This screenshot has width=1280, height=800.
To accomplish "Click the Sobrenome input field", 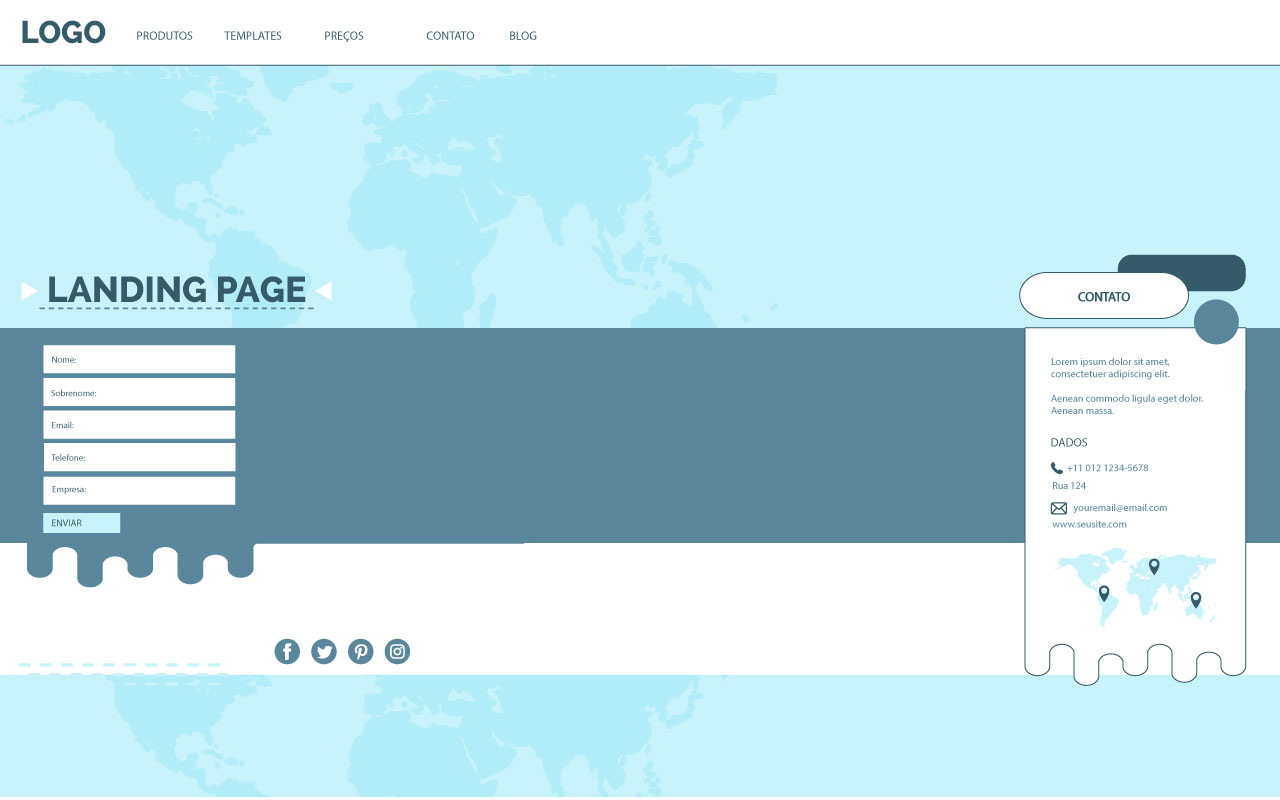I will tap(139, 392).
